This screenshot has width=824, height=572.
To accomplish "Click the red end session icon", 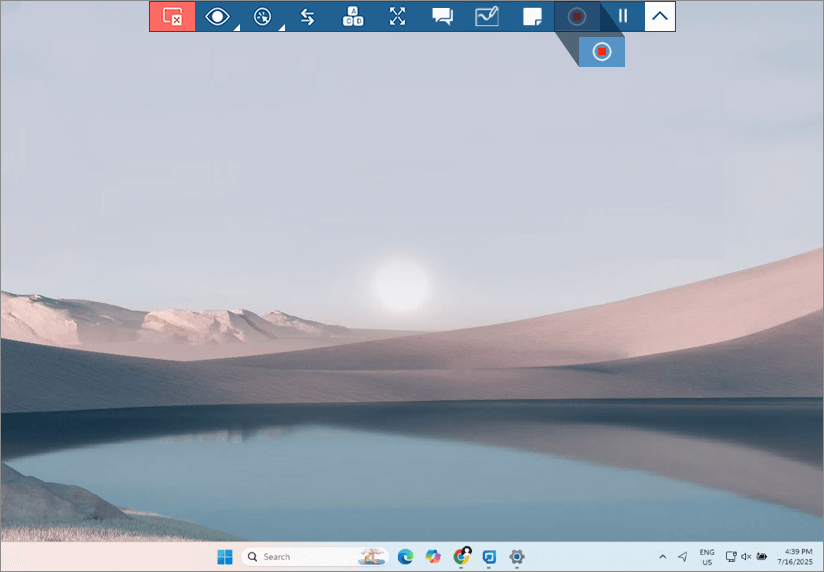I will click(x=172, y=17).
